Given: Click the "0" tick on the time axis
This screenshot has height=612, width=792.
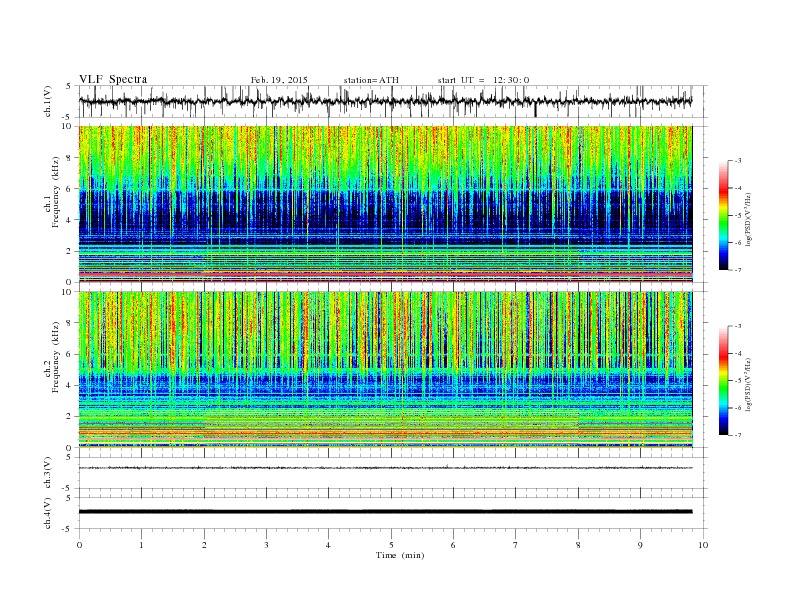Looking at the screenshot, I should 79,545.
